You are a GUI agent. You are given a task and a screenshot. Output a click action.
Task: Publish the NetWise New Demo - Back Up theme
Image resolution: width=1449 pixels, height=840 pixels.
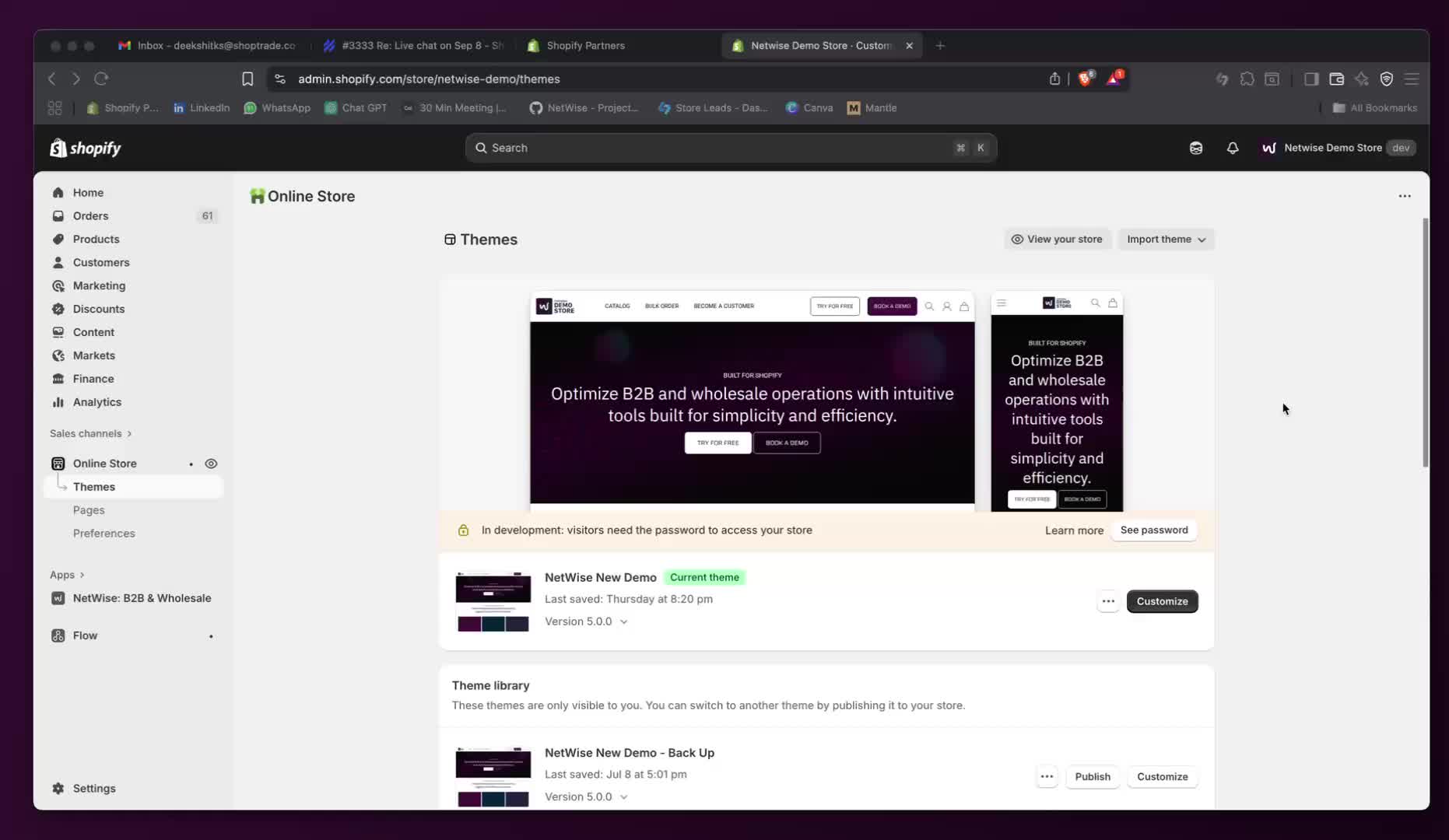pyautogui.click(x=1093, y=776)
